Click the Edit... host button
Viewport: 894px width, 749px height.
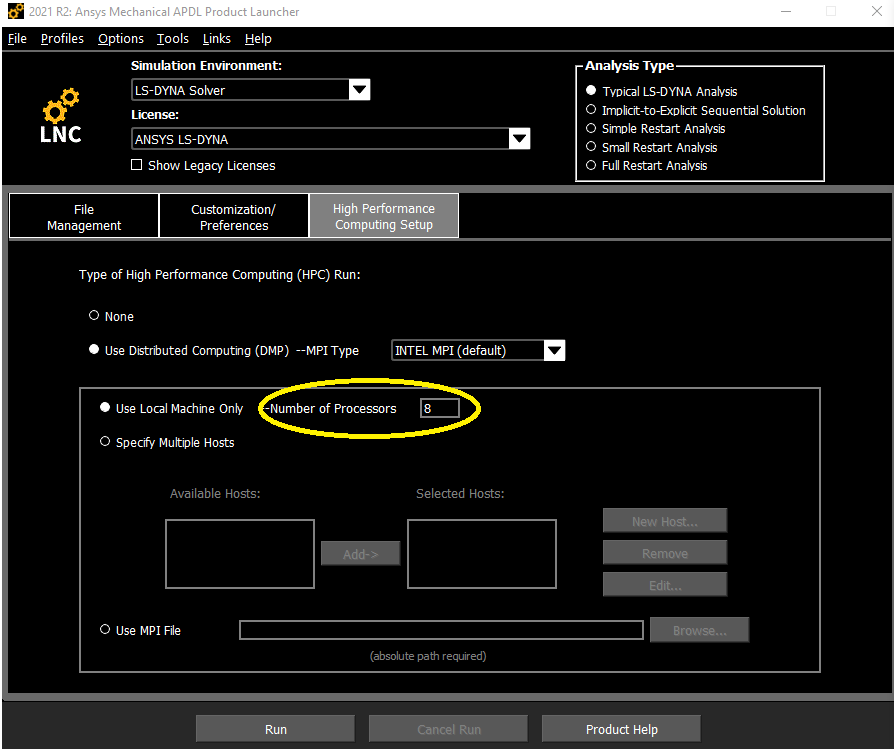pyautogui.click(x=665, y=585)
